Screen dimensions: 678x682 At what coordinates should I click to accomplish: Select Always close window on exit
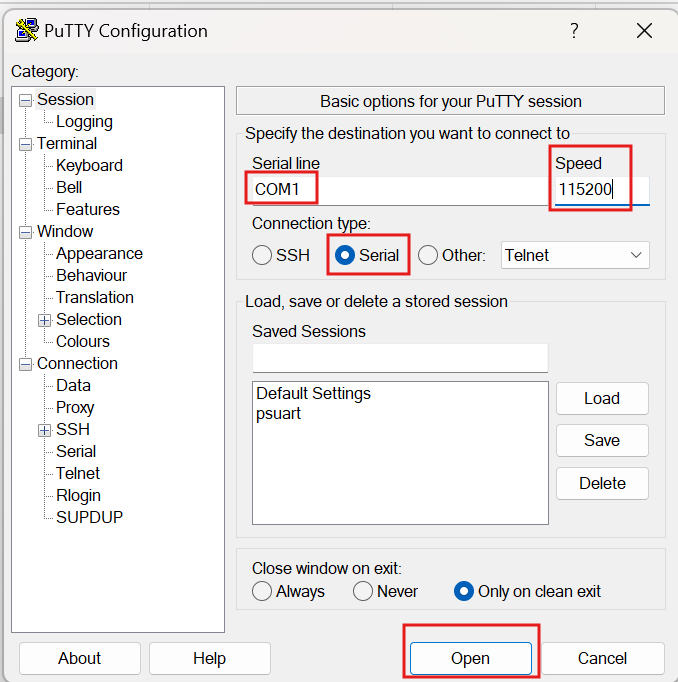click(262, 591)
